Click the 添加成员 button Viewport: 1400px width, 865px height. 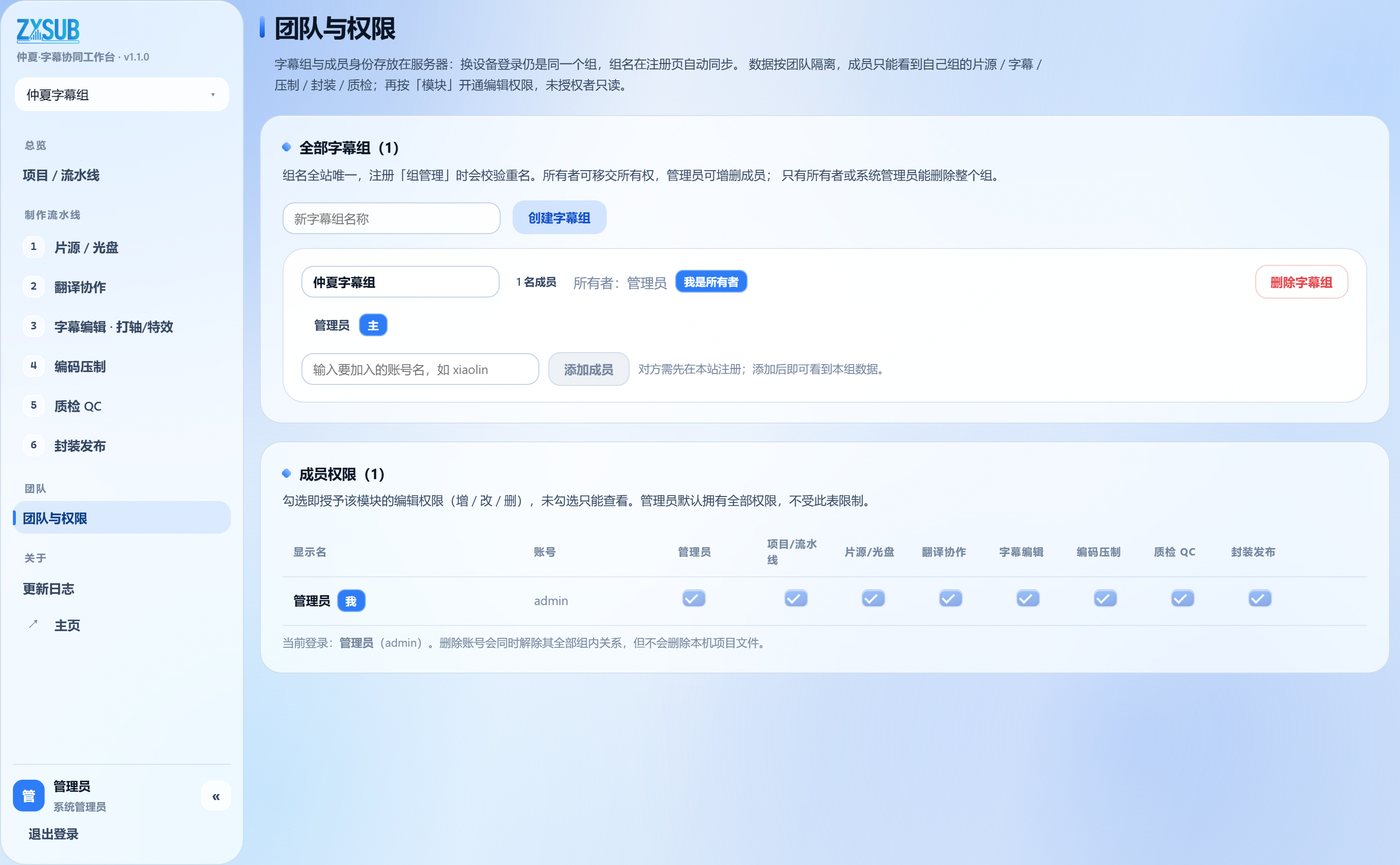click(588, 369)
